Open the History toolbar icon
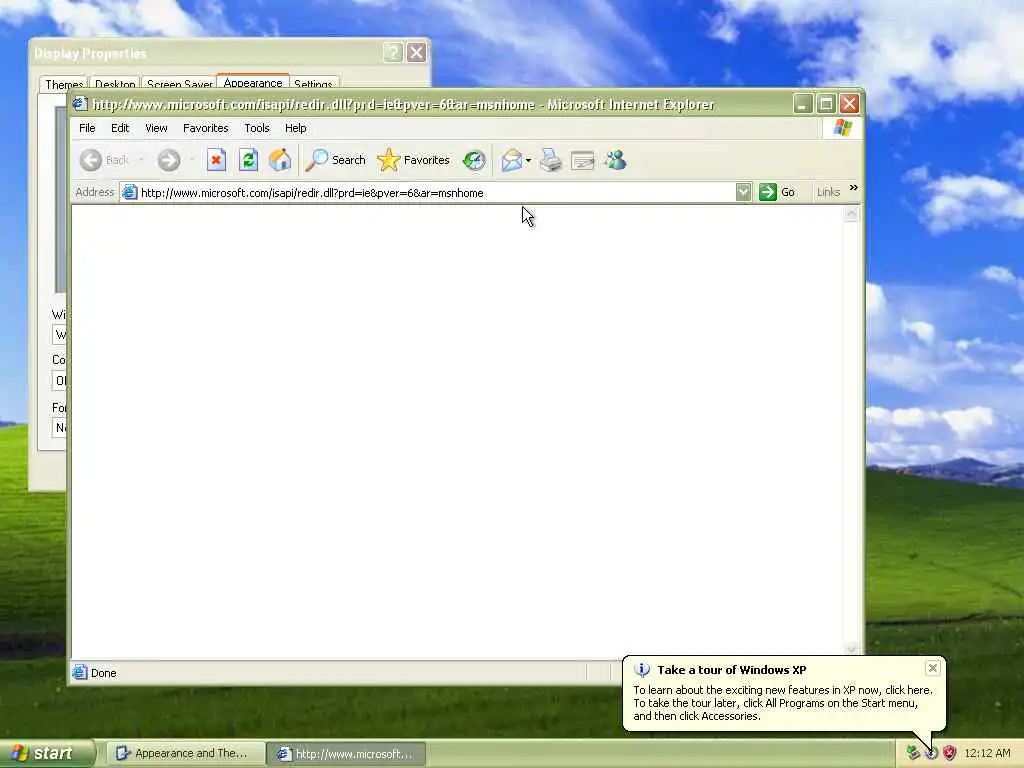This screenshot has width=1024, height=768. pos(474,160)
